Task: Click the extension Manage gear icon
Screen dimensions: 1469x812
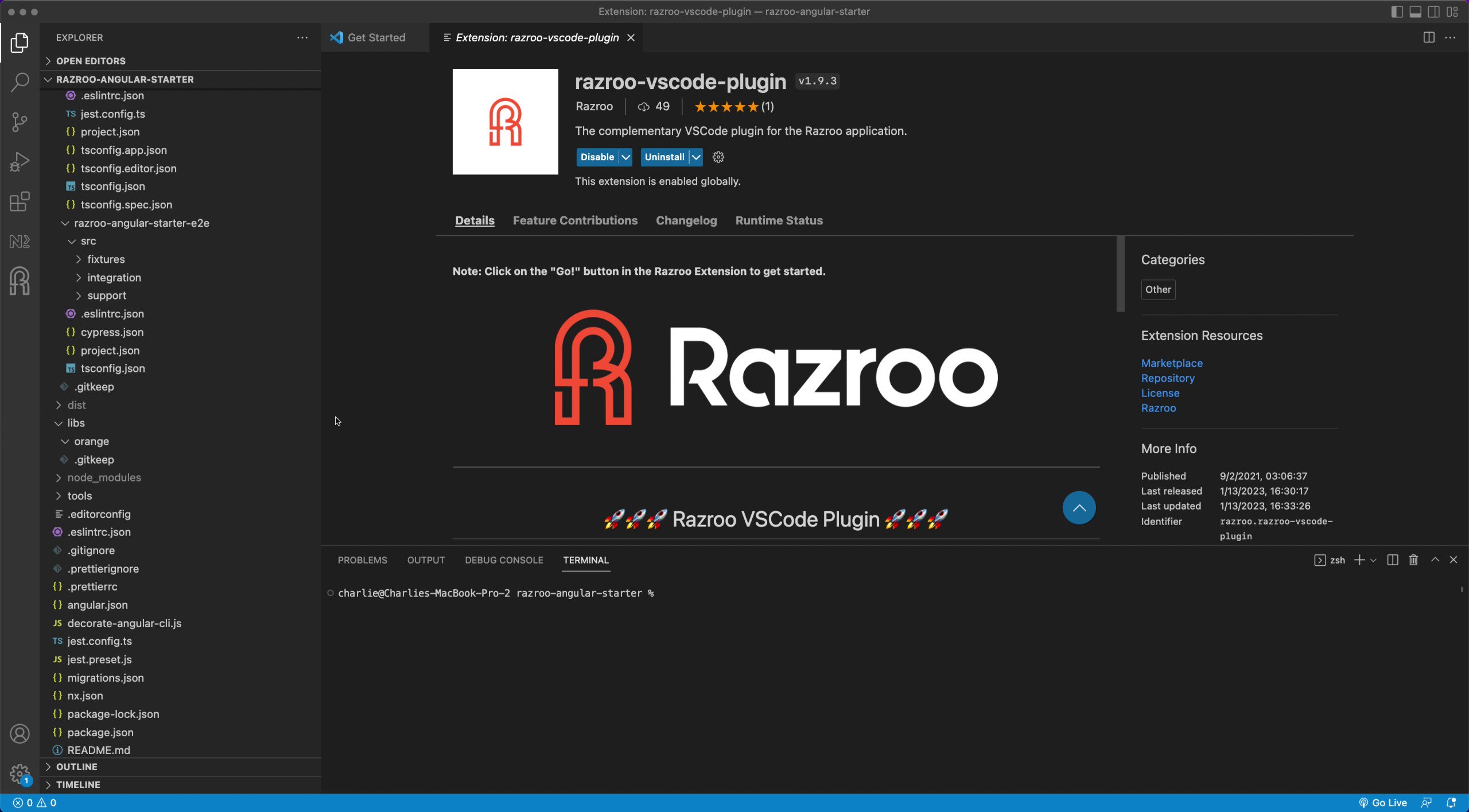Action: pos(718,157)
